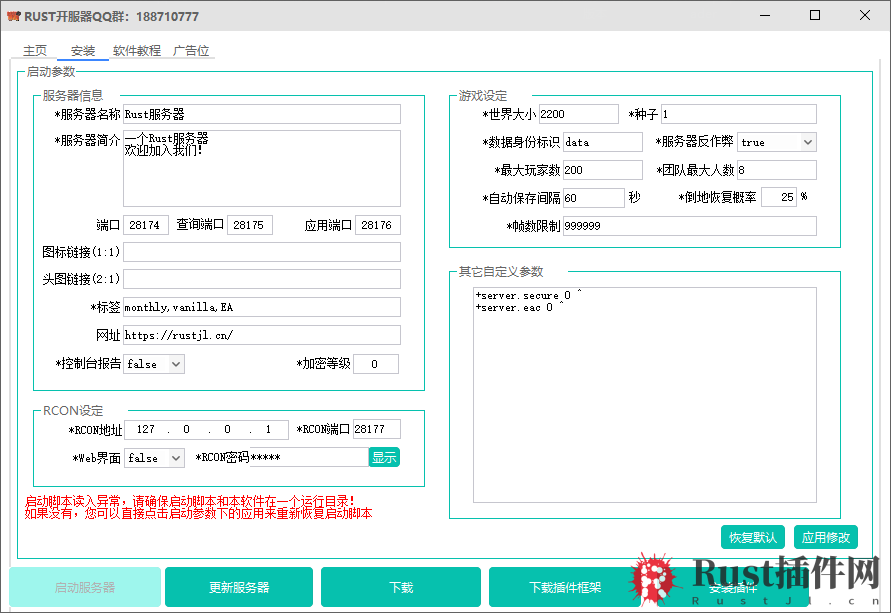Click the 服务器名称 input field
This screenshot has height=613, width=891.
(262, 114)
